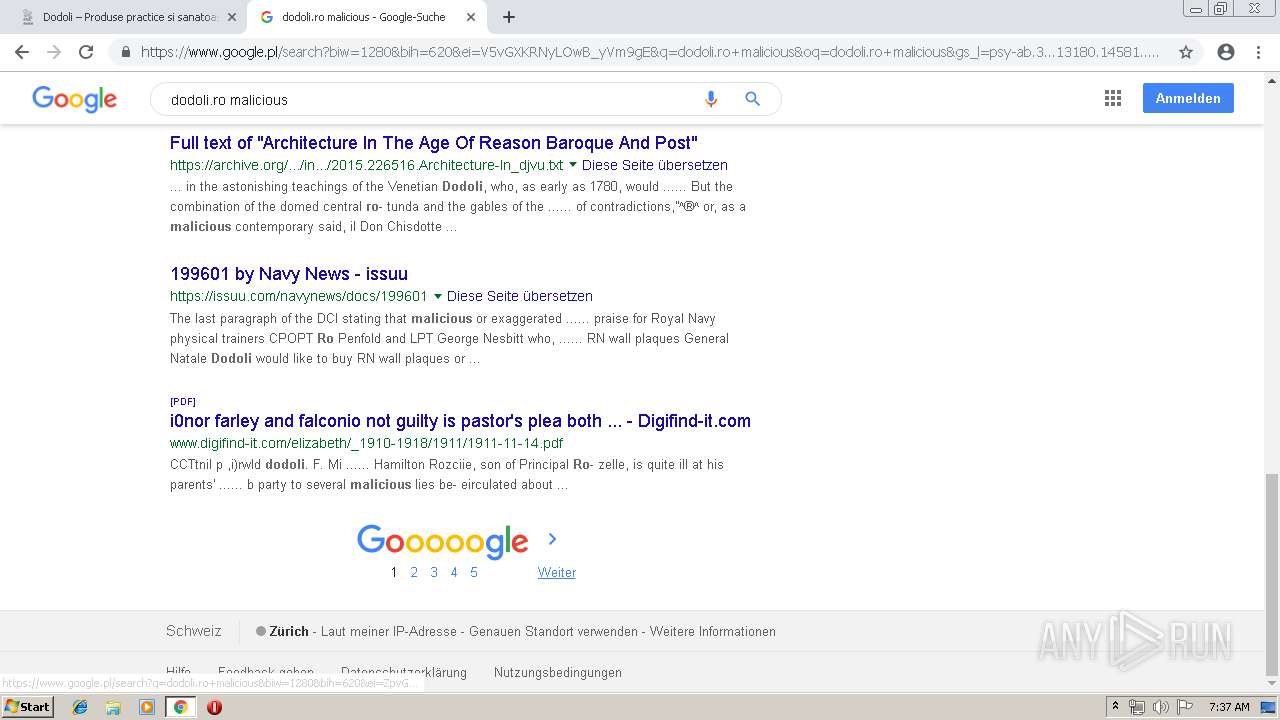Click the red stop-sign taskbar icon
Screen dimensions: 1280x720
click(214, 707)
